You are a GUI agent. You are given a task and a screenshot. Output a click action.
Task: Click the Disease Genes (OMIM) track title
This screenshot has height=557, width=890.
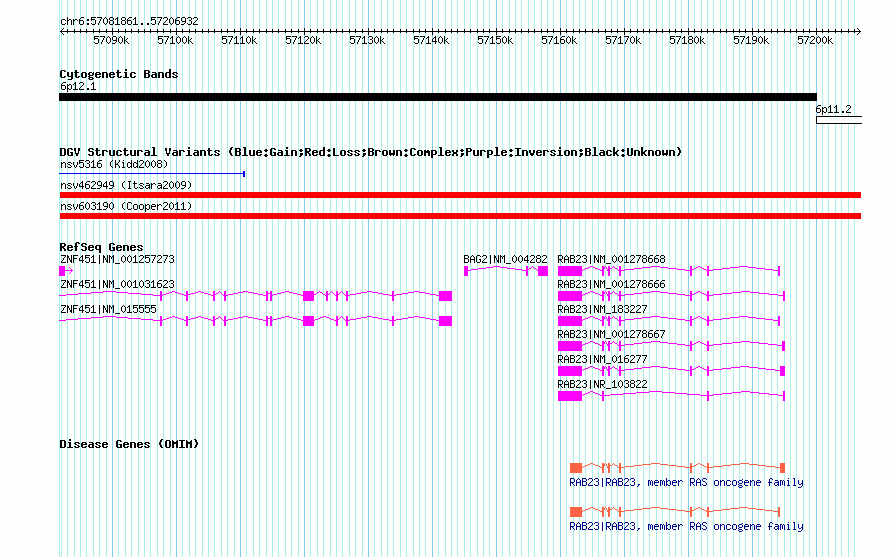pos(129,444)
